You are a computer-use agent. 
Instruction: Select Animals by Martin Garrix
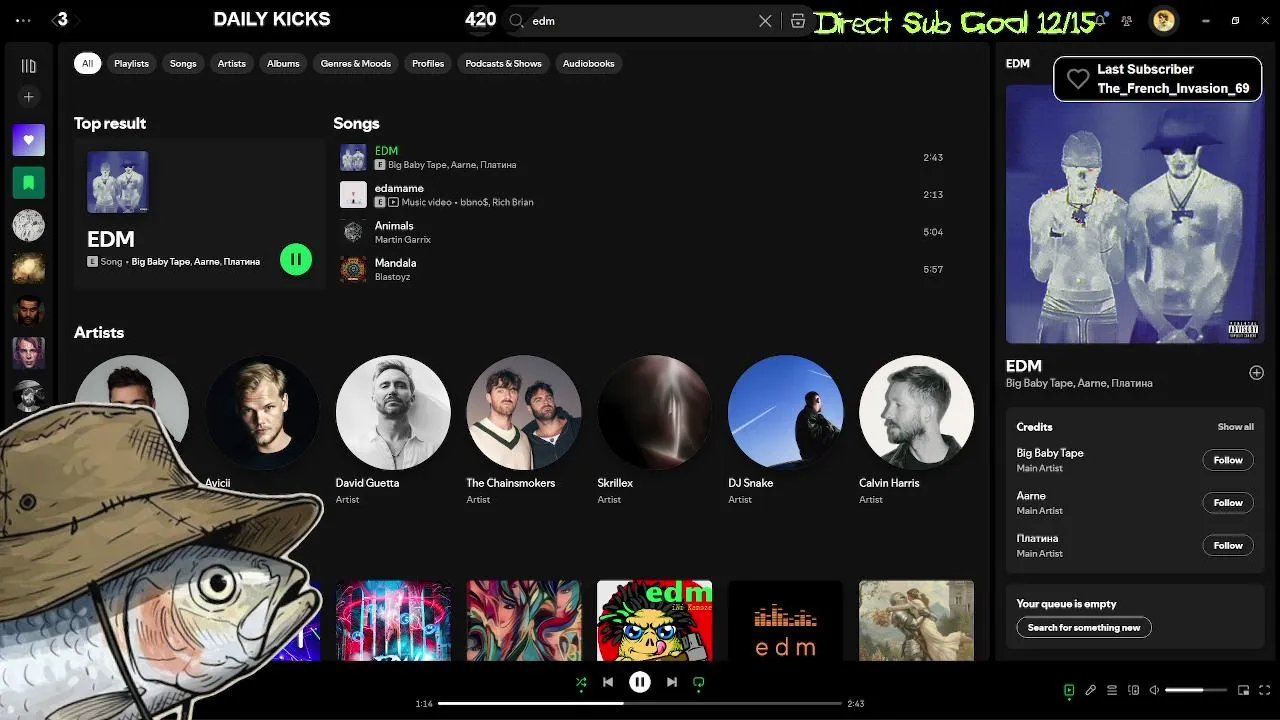[x=642, y=232]
